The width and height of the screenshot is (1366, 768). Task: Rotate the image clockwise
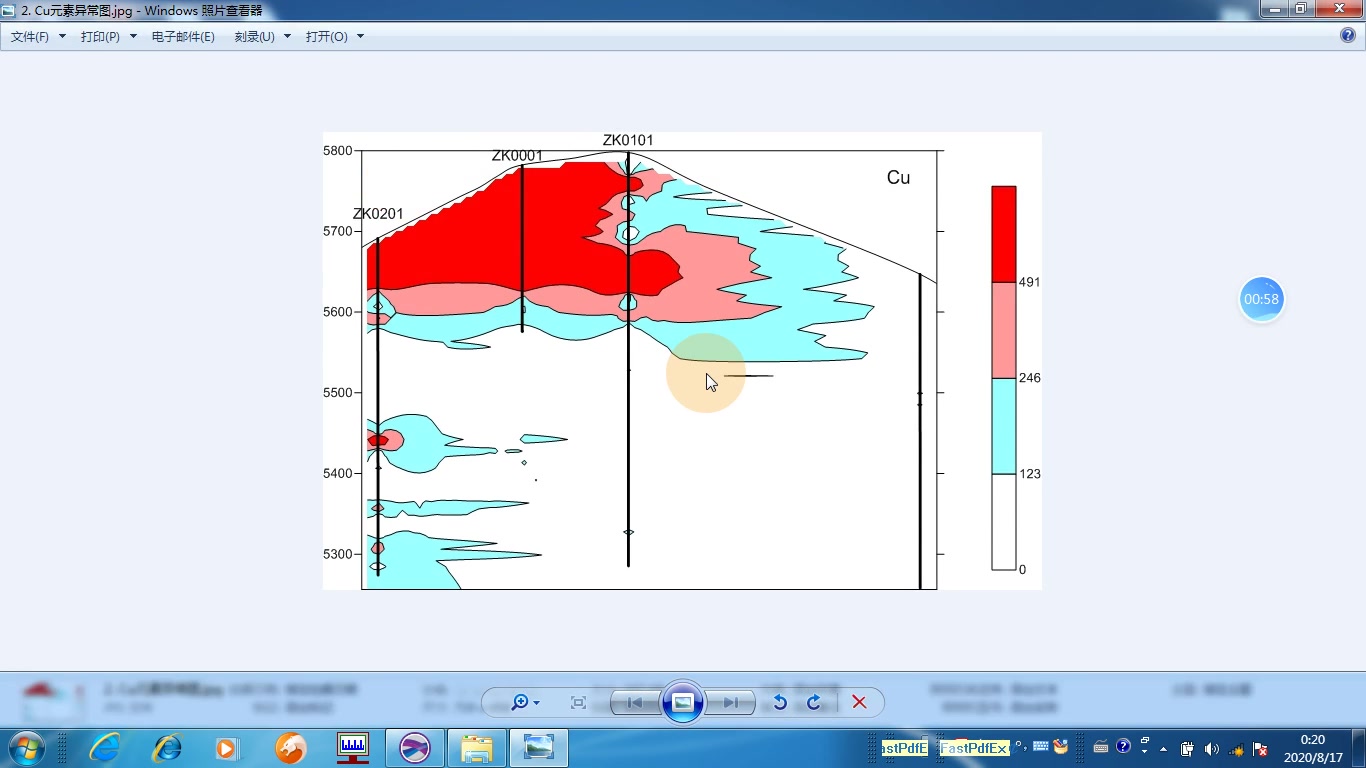[x=813, y=703]
